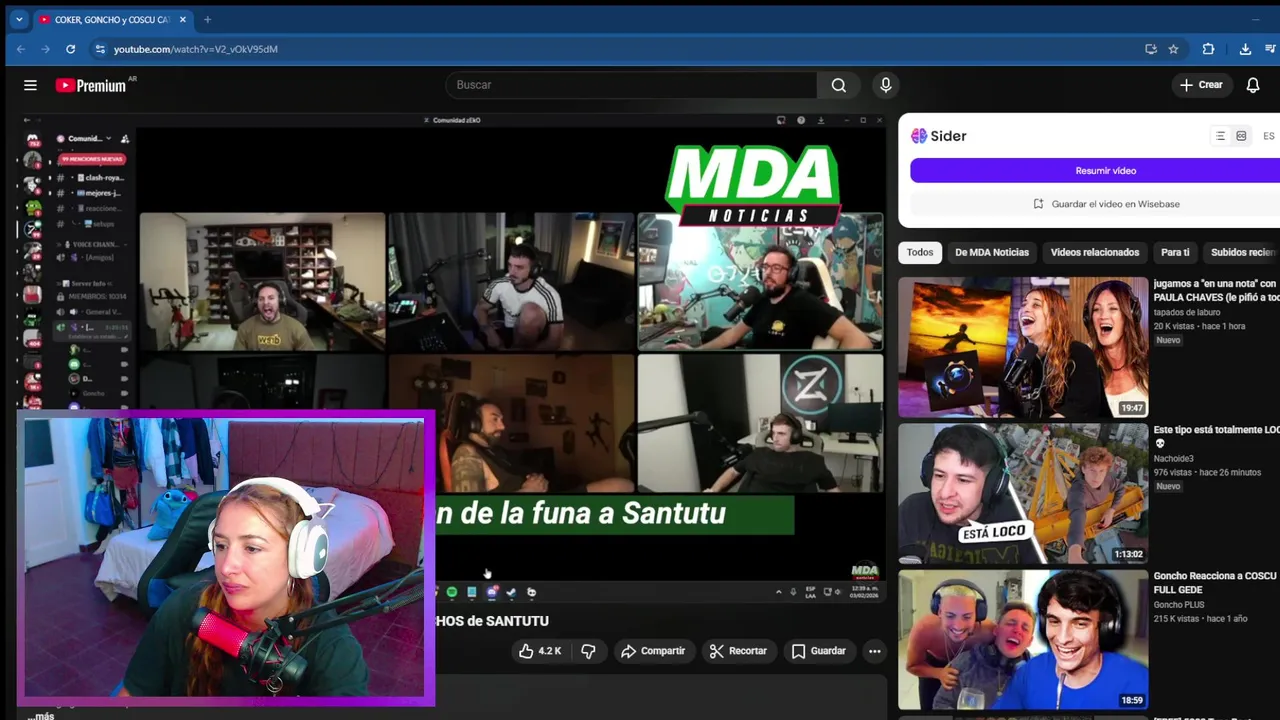The width and height of the screenshot is (1280, 720).
Task: Open the Goncho Reacciona a COSCU title
Action: 1216,583
